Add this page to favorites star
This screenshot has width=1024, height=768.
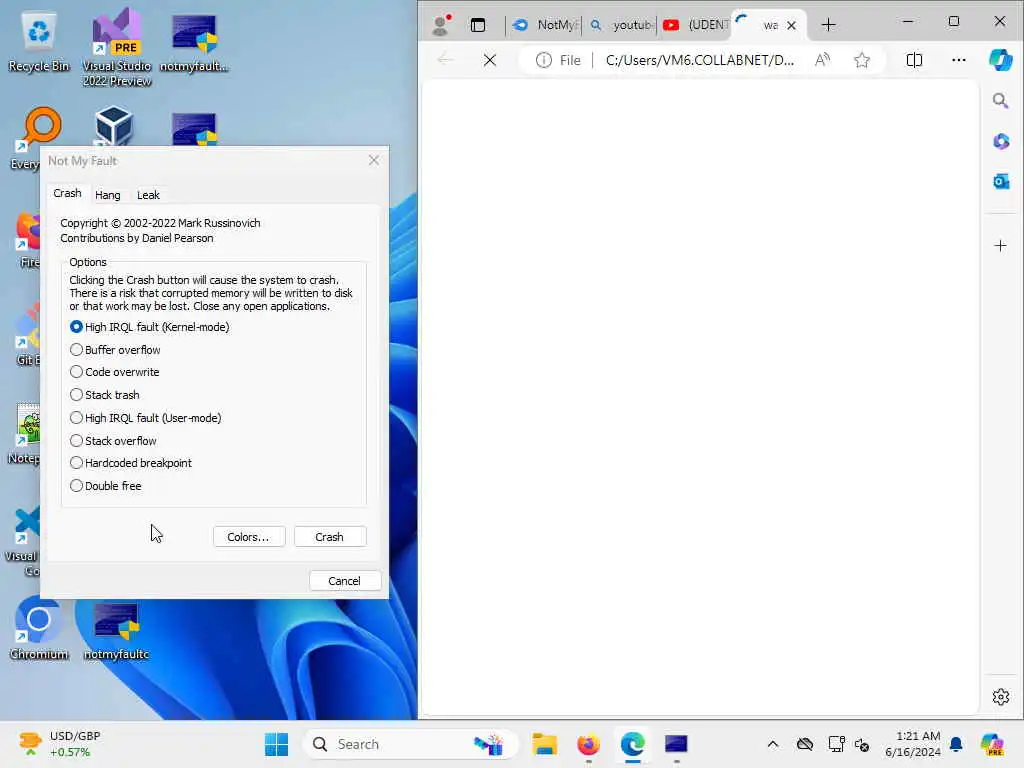[x=862, y=60]
